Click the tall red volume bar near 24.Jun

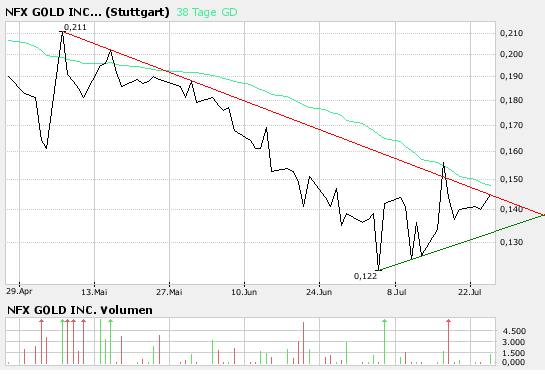pyautogui.click(x=303, y=343)
